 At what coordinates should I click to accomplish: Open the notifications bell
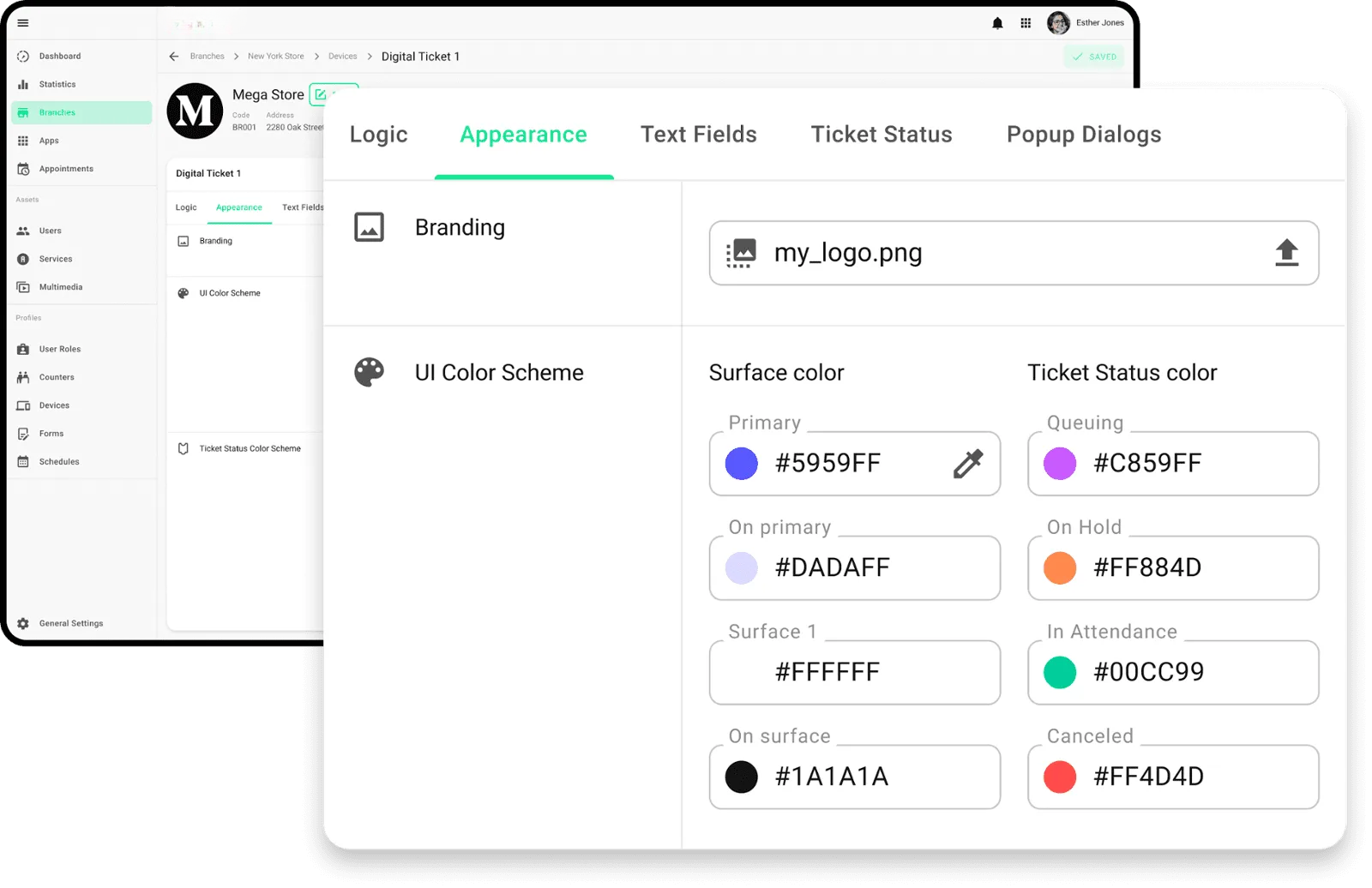pos(997,23)
